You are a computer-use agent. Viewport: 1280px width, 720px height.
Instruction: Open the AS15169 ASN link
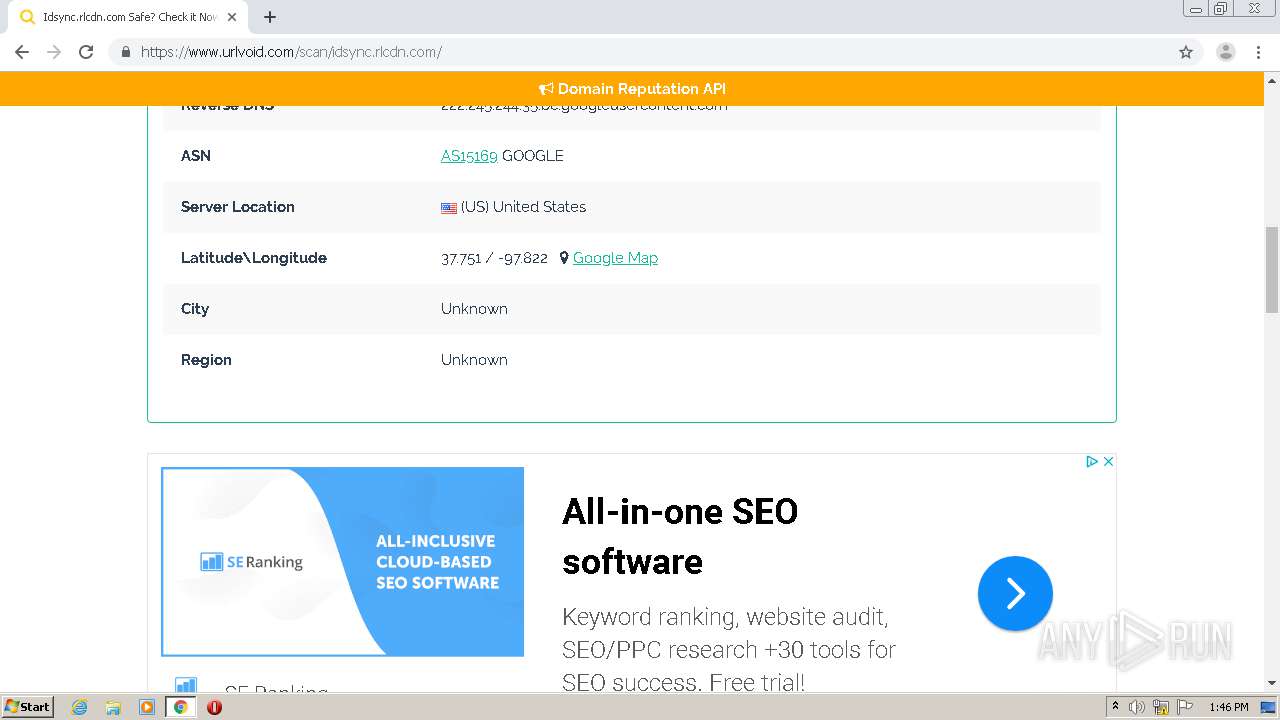469,156
